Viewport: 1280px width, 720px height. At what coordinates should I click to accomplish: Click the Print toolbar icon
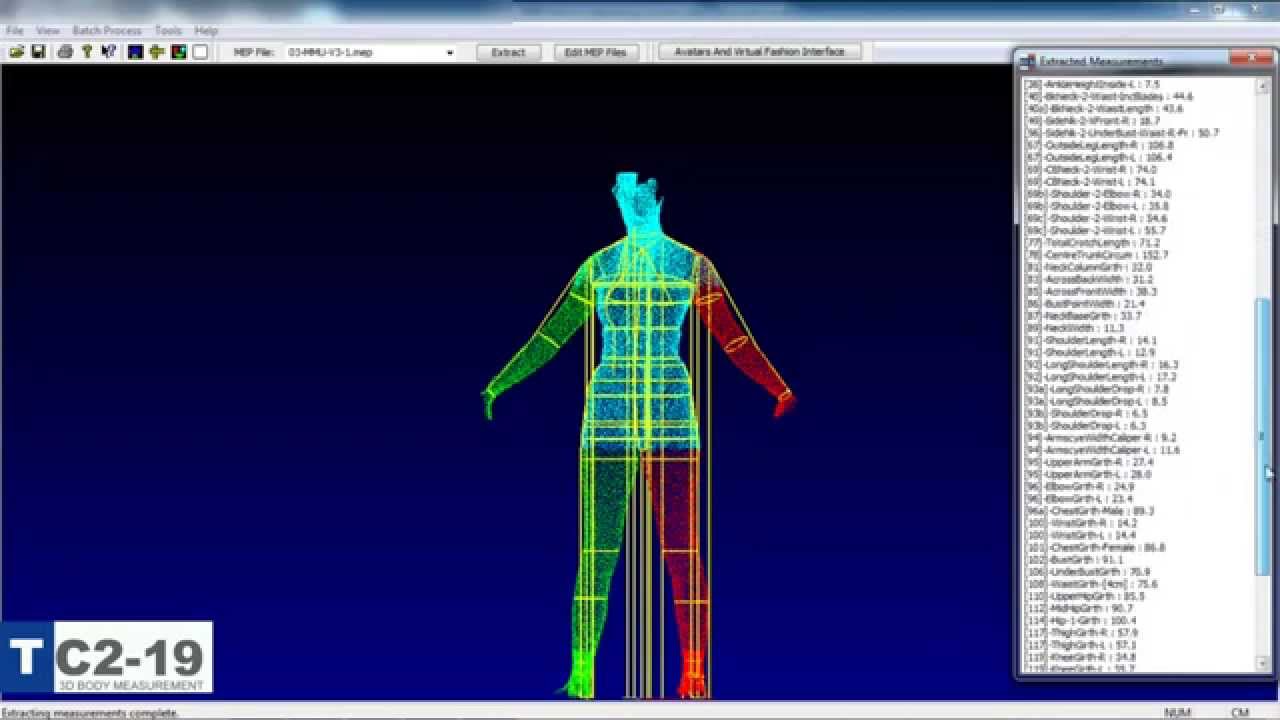point(65,52)
